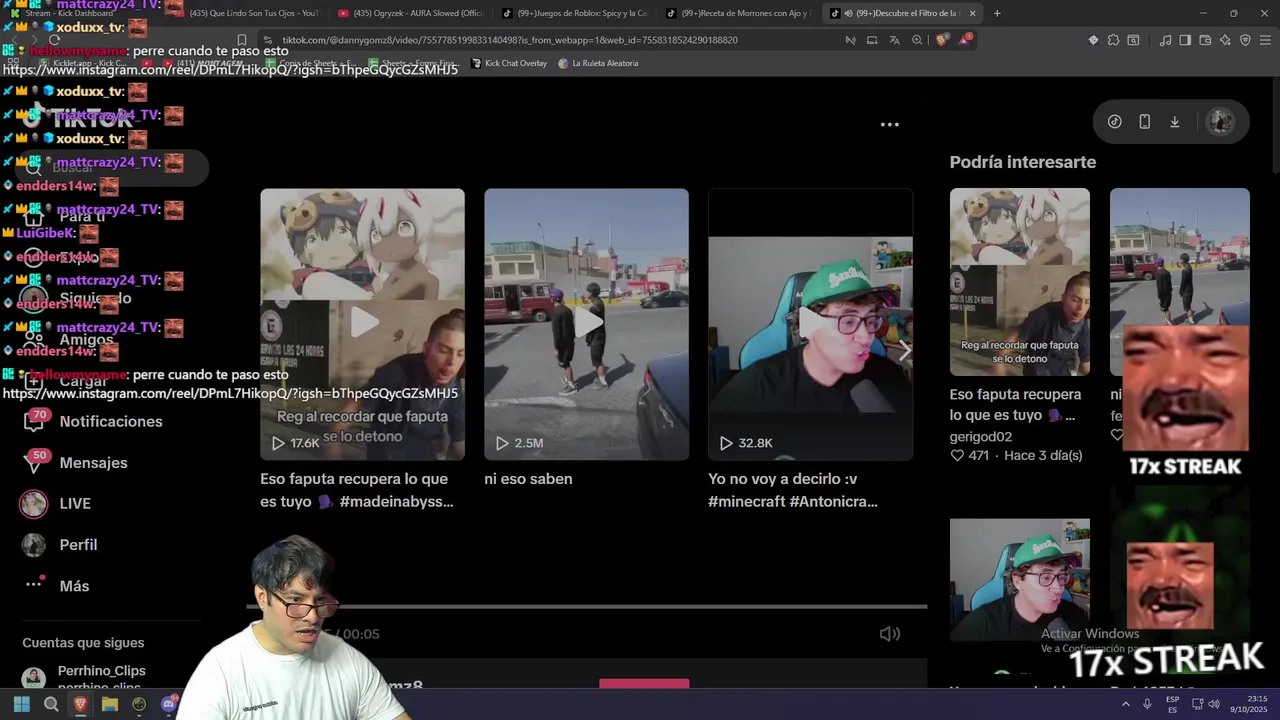Click the translate page icon

tap(894, 40)
